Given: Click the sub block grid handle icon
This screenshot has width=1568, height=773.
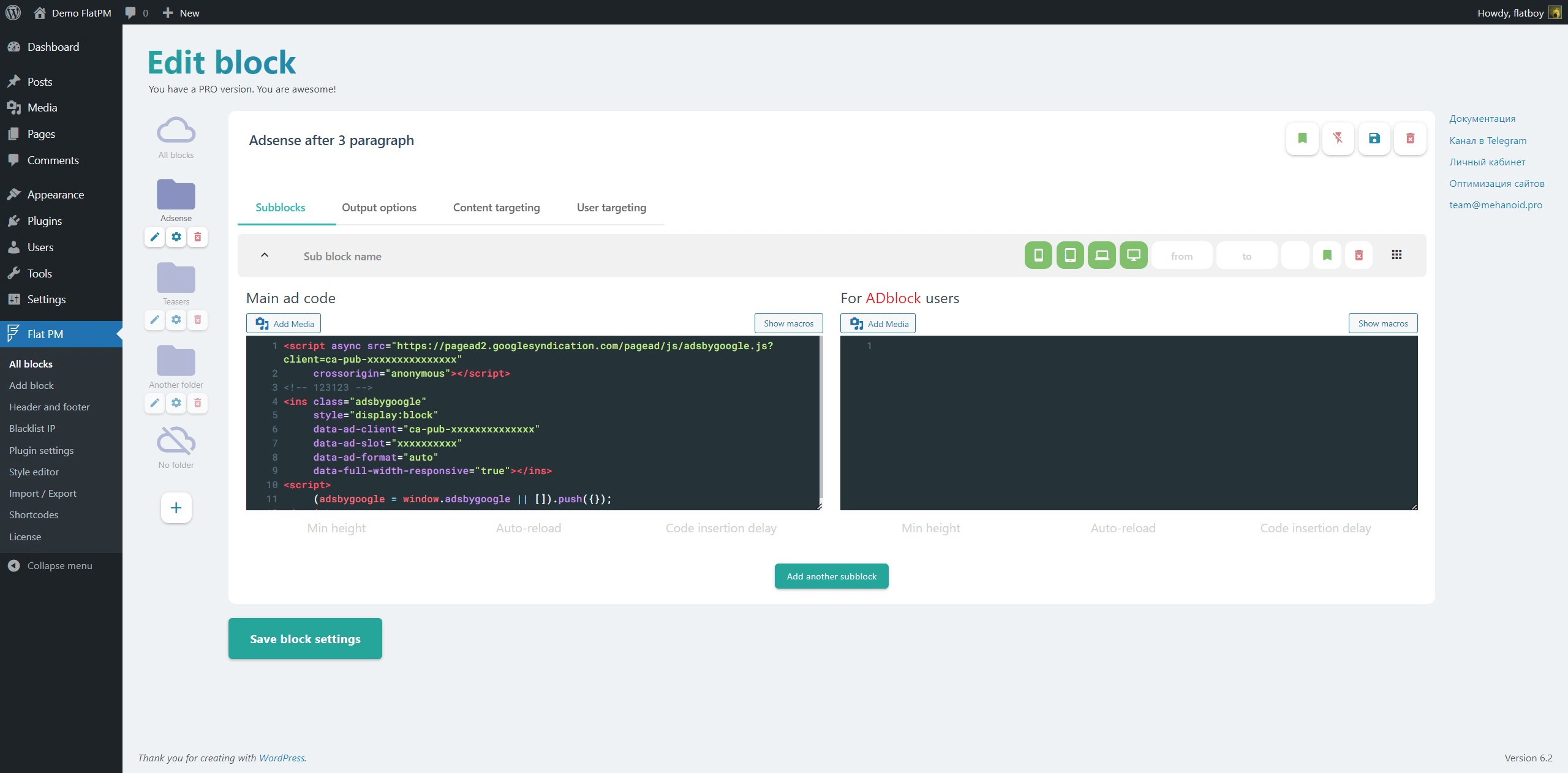Looking at the screenshot, I should pyautogui.click(x=1396, y=255).
